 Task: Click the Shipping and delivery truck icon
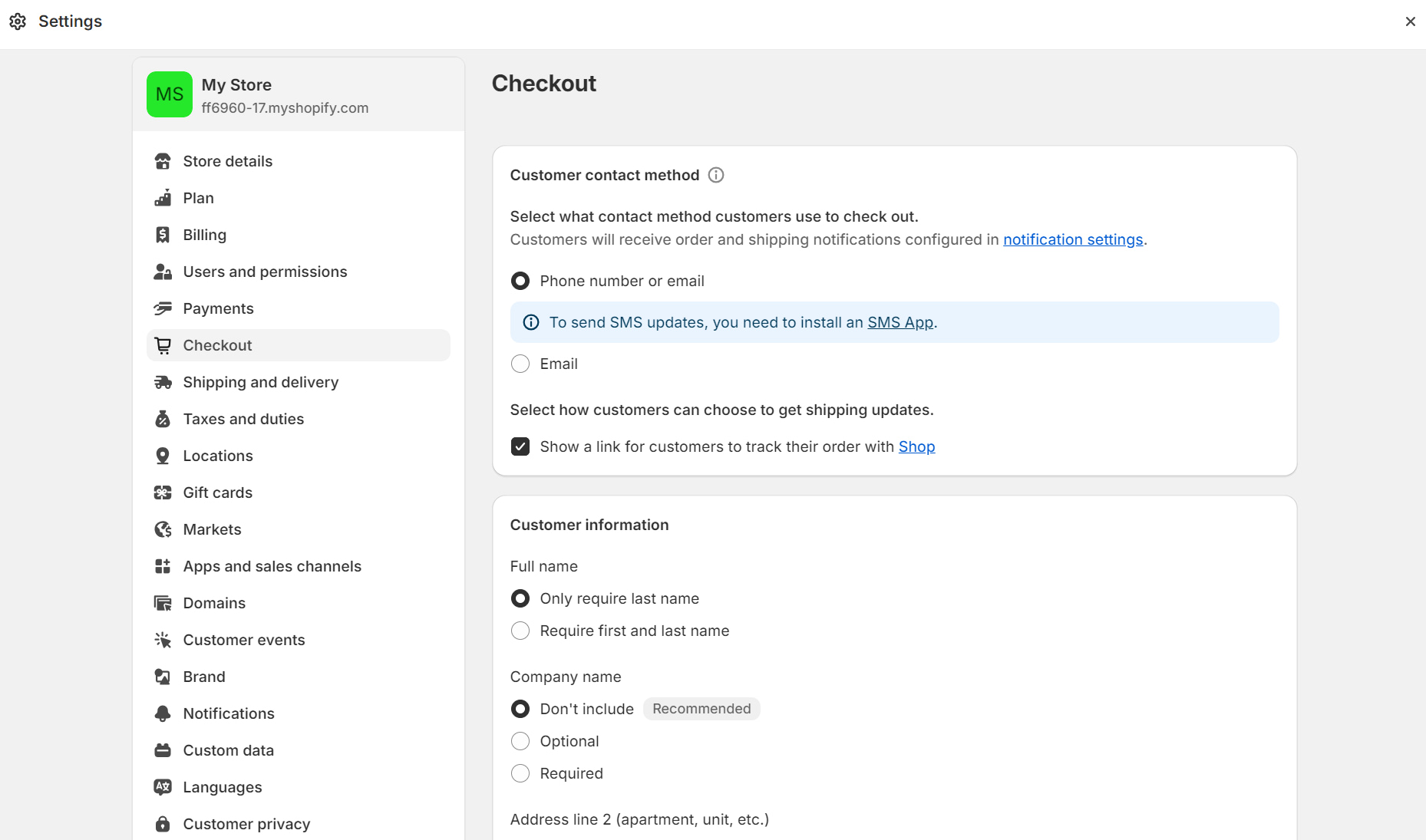[163, 382]
